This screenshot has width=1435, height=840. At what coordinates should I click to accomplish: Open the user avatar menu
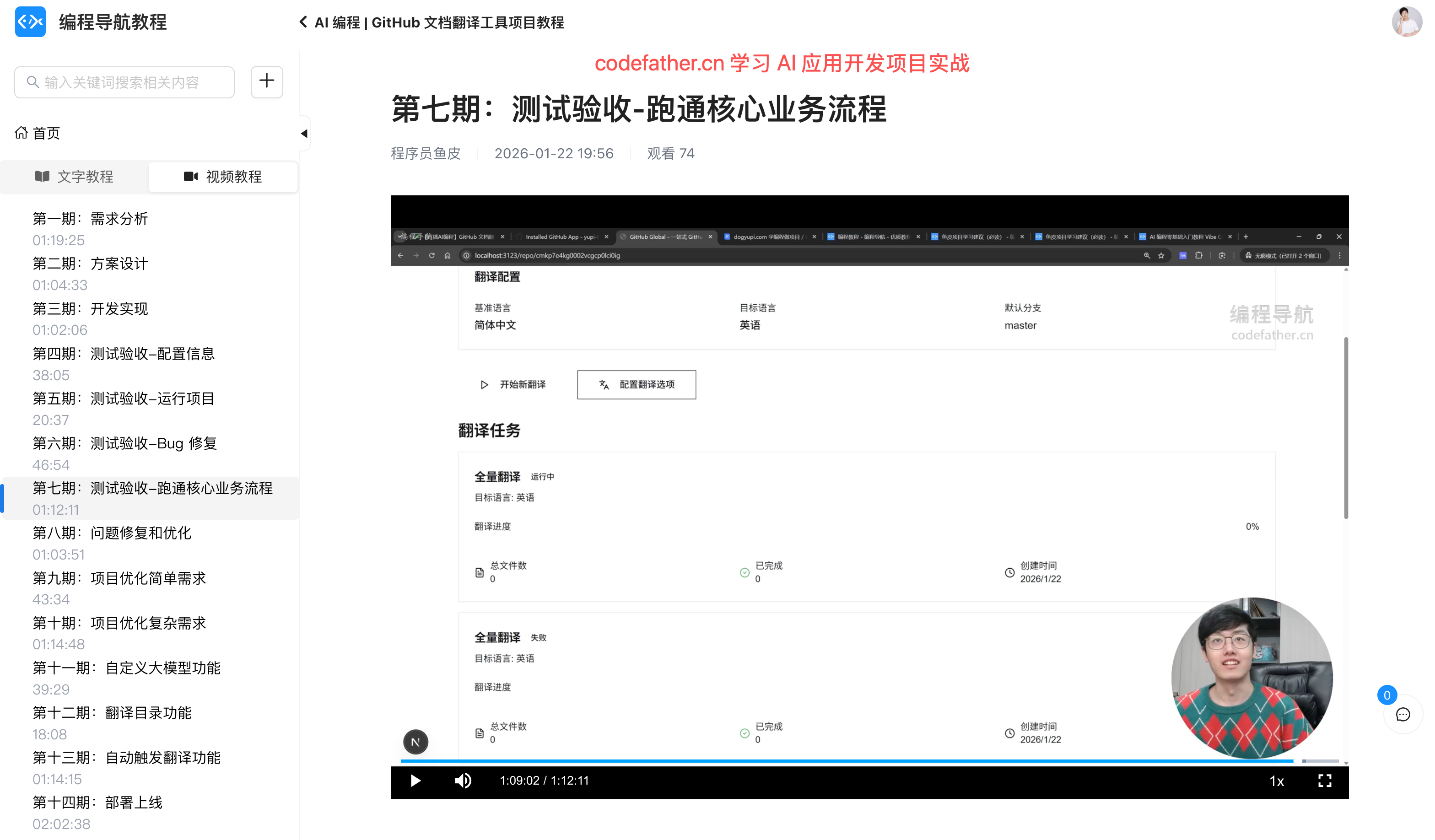1407,22
